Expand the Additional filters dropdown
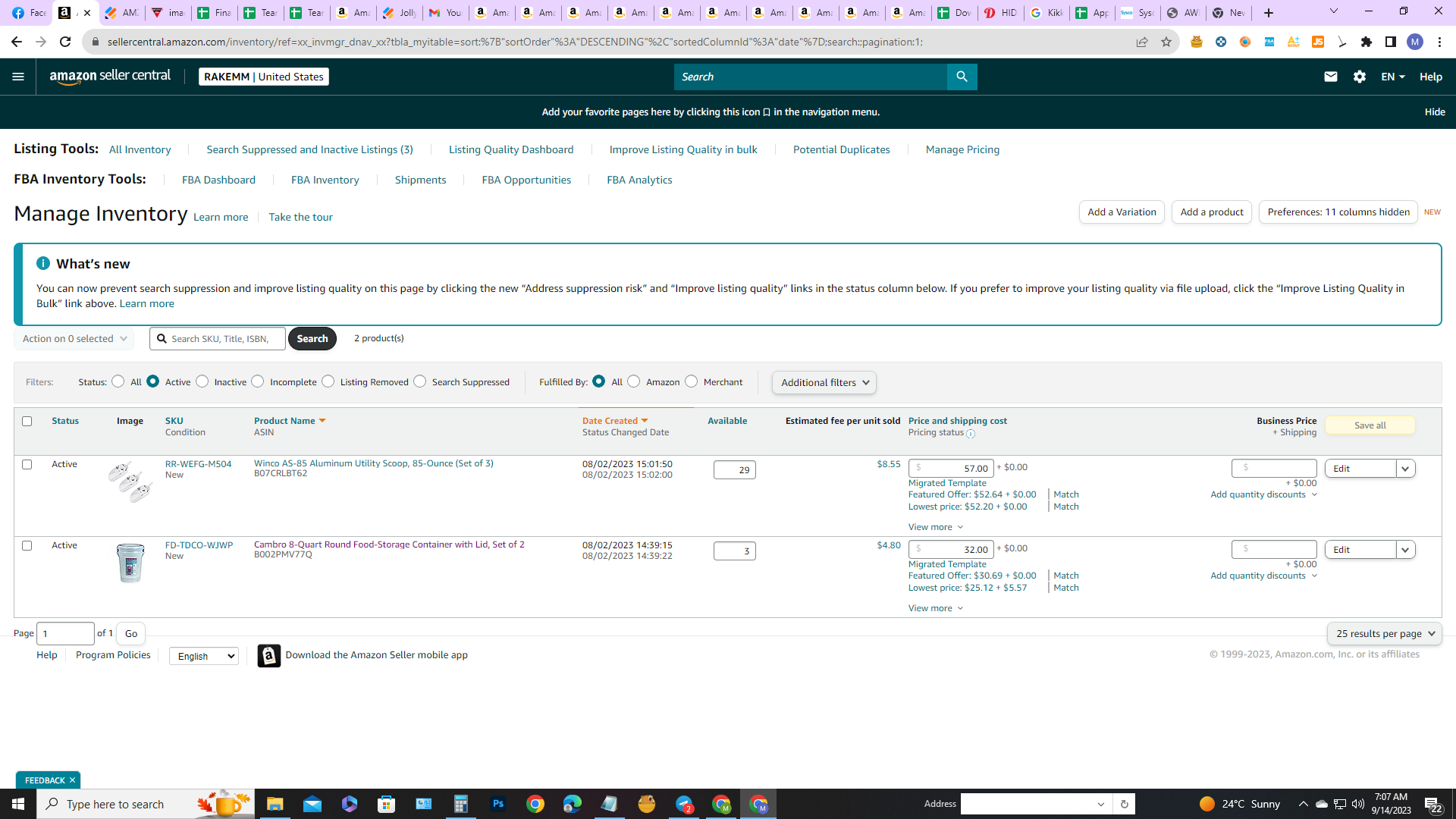This screenshot has height=819, width=1456. (x=824, y=382)
